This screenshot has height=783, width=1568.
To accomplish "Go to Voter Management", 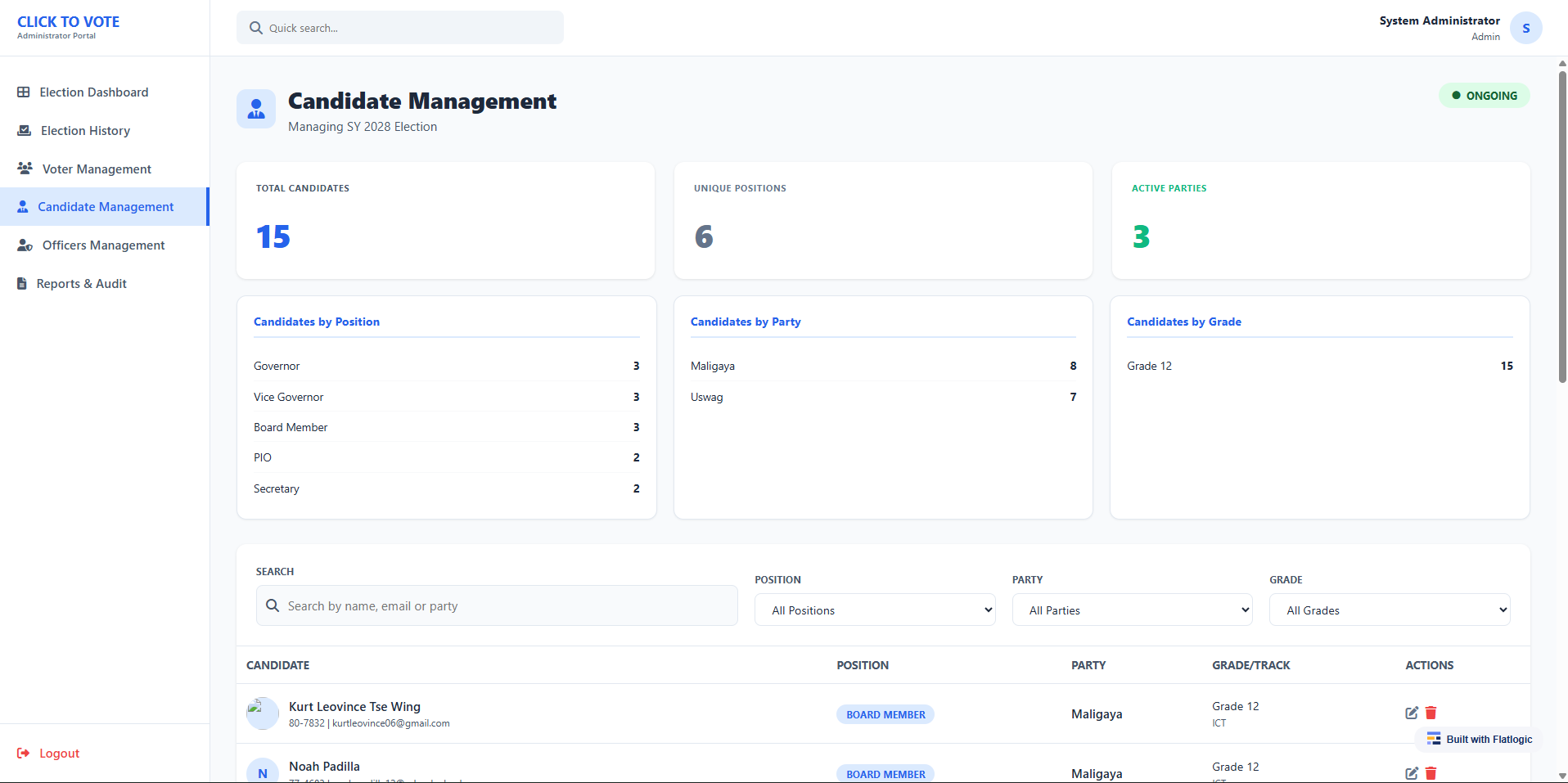I will 97,169.
